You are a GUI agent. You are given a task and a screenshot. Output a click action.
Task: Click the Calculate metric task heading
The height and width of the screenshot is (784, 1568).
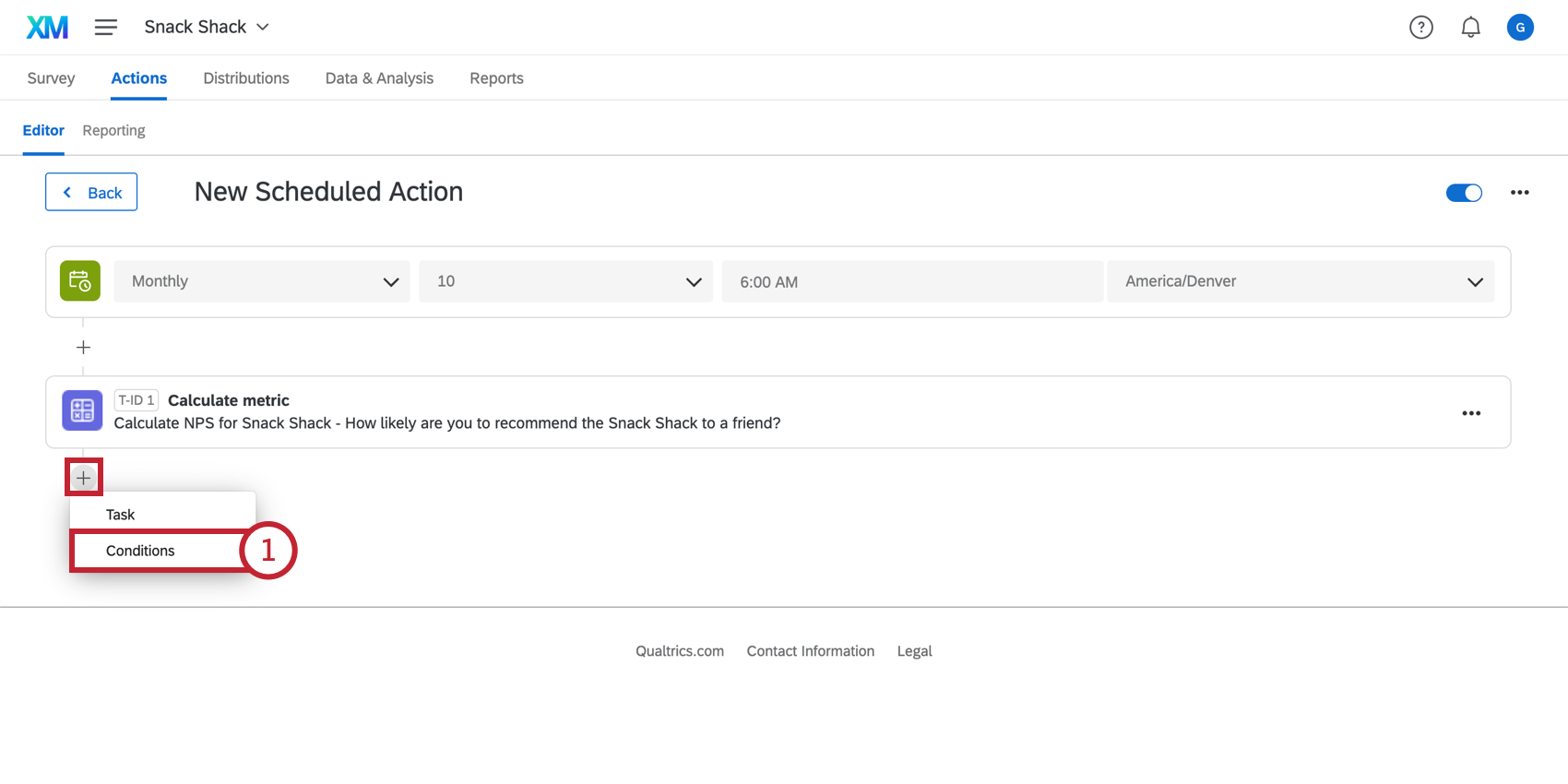229,400
